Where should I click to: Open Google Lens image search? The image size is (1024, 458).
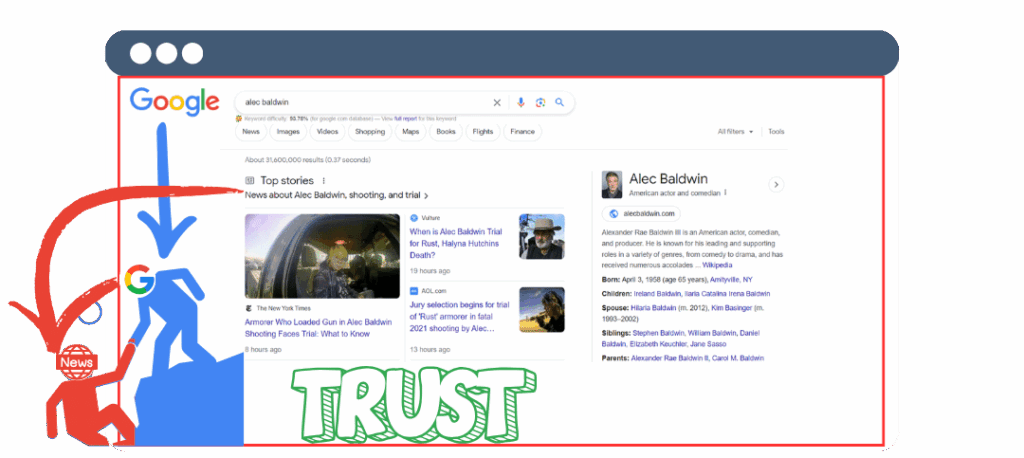point(540,103)
